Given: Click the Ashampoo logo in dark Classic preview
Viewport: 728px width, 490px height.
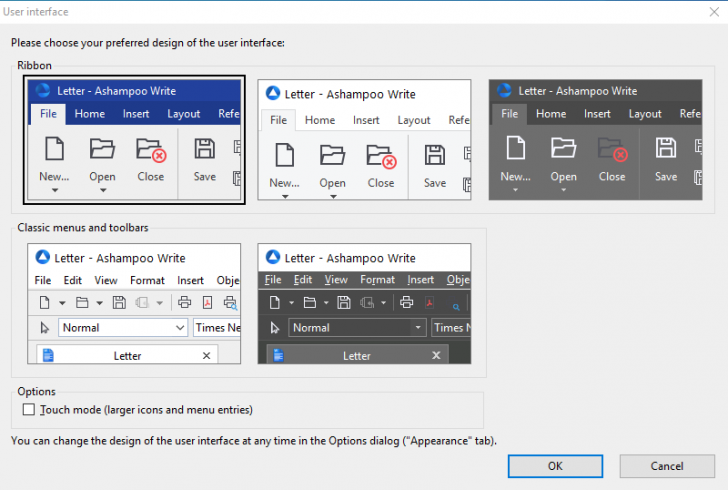Looking at the screenshot, I should (x=273, y=258).
